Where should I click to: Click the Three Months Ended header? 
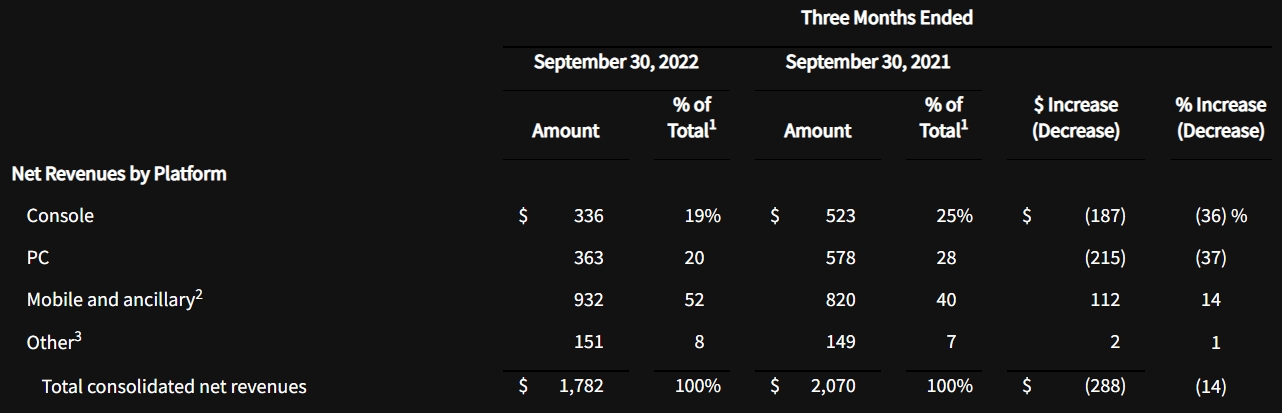coord(886,18)
